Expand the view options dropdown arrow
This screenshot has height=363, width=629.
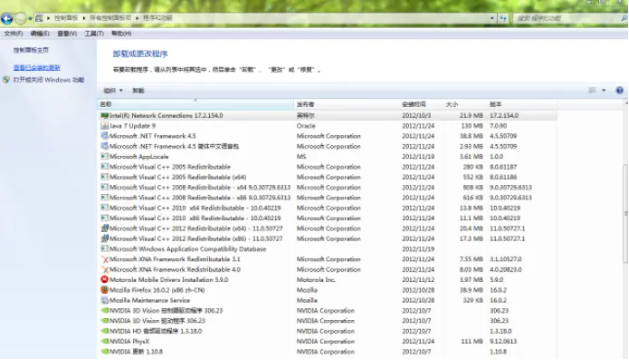[x=604, y=90]
